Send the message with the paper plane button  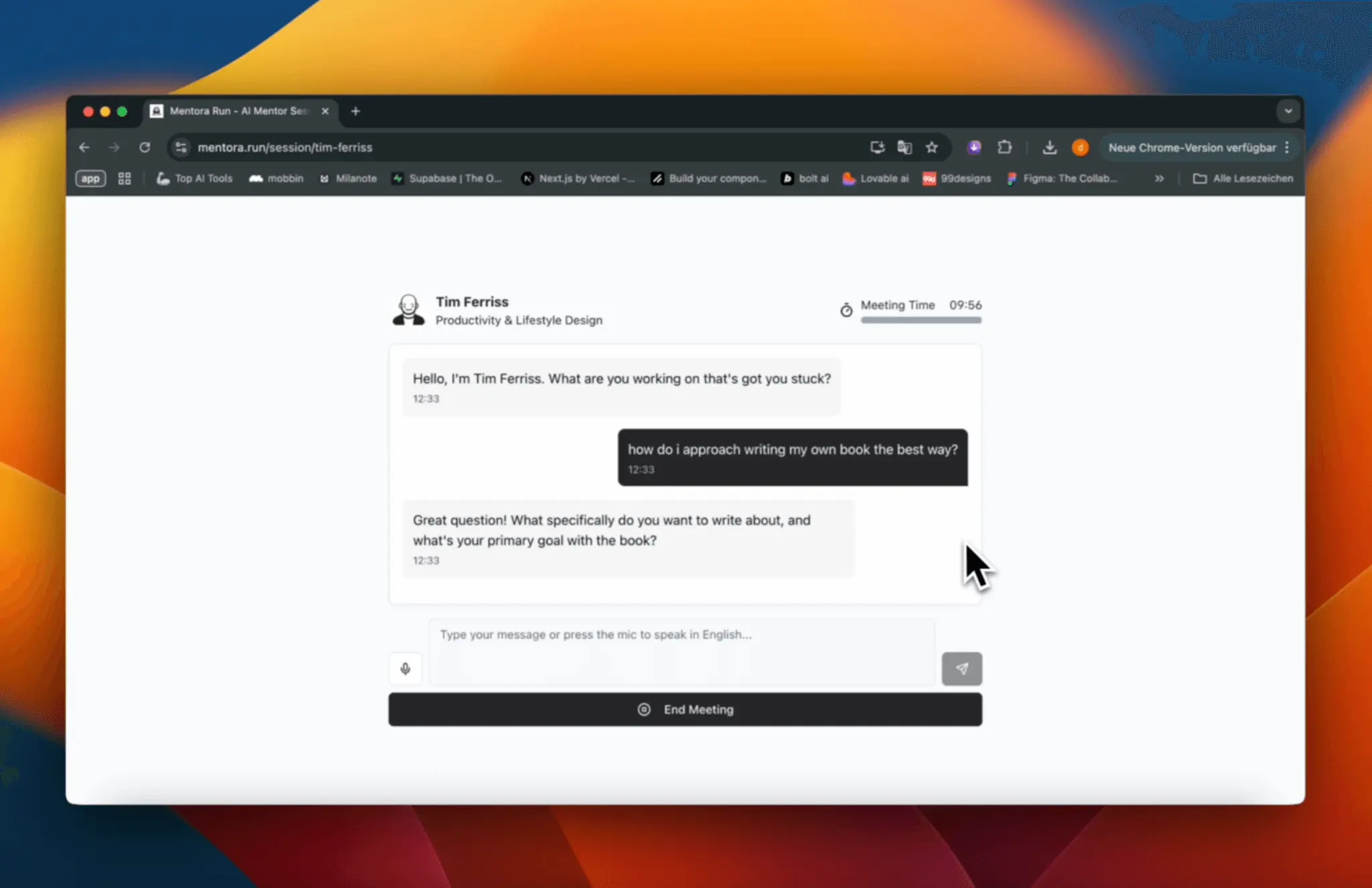pyautogui.click(x=961, y=668)
